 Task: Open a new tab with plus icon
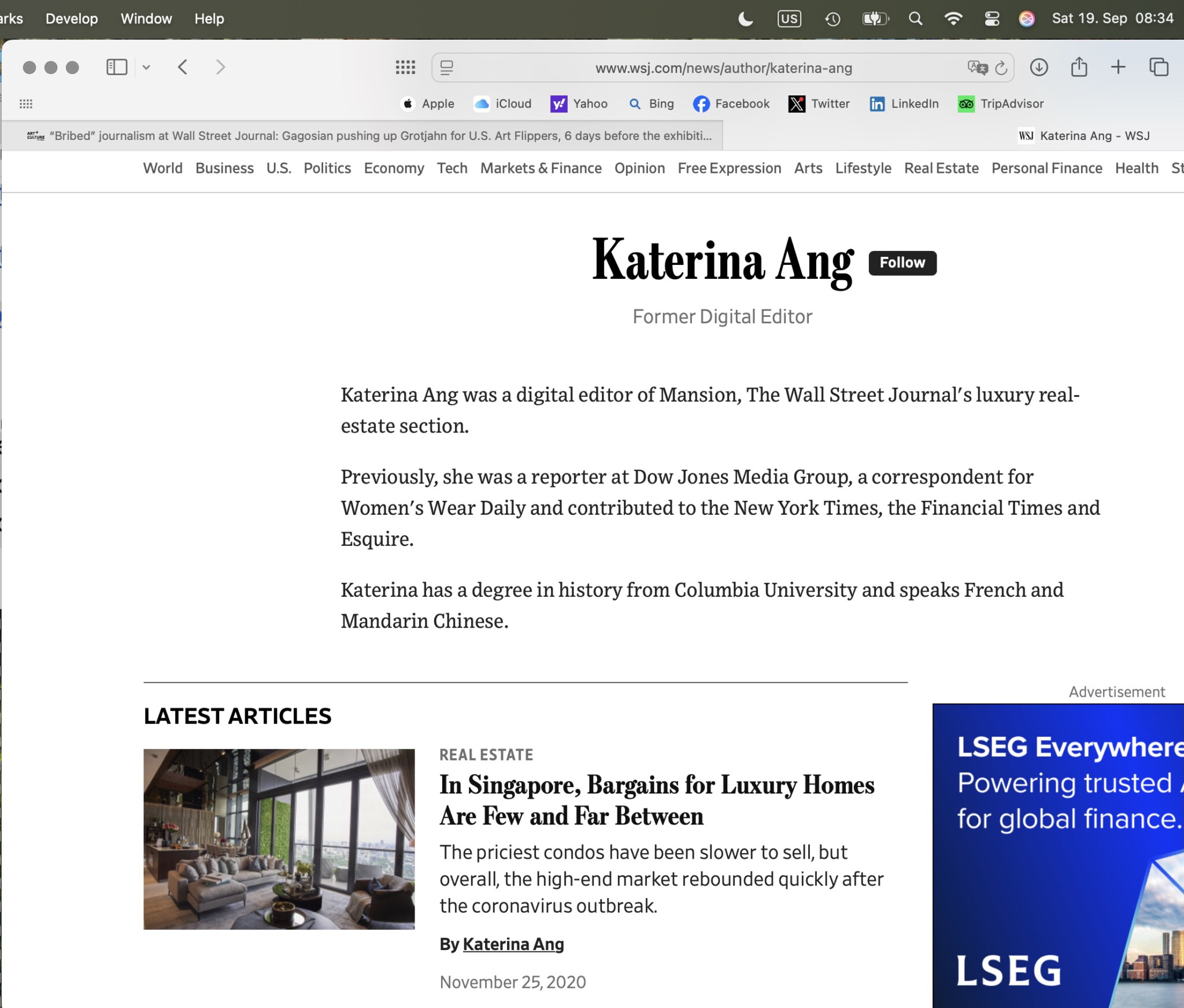coord(1118,67)
